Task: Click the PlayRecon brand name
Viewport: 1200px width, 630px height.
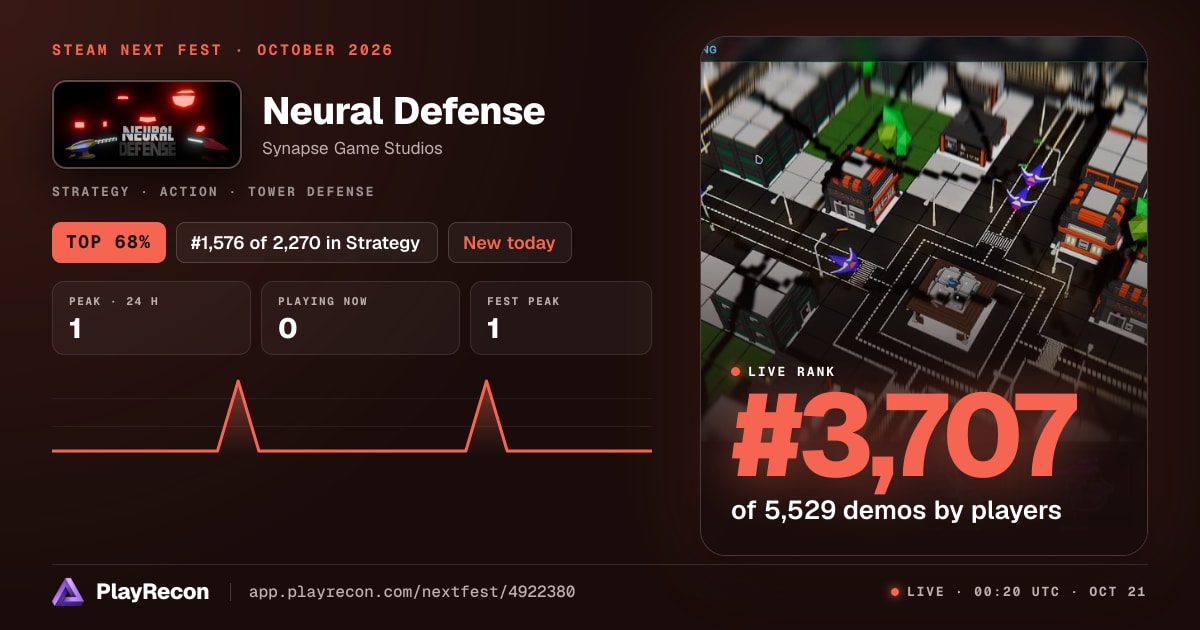Action: click(152, 592)
